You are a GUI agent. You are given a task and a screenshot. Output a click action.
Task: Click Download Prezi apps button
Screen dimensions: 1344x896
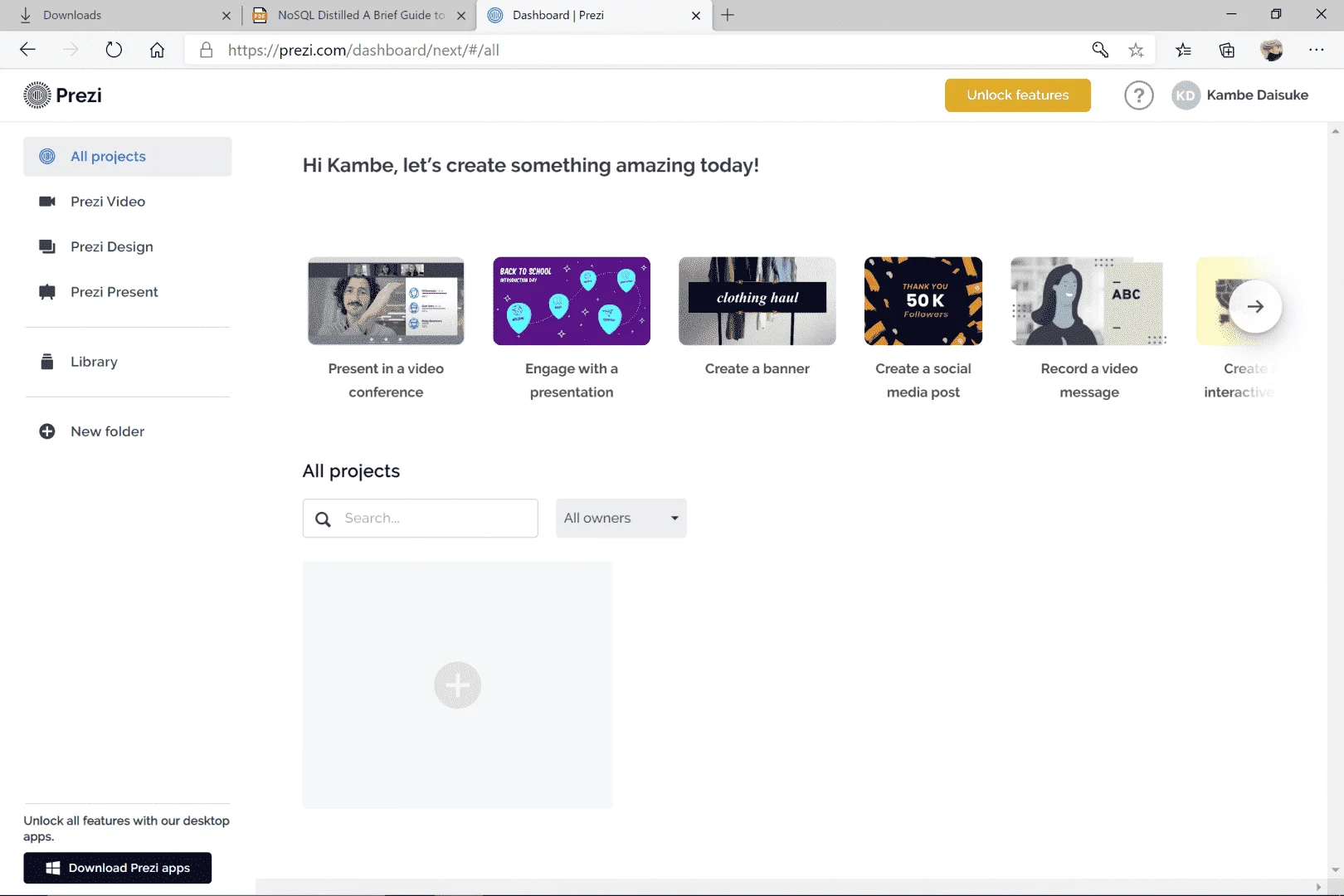point(118,868)
